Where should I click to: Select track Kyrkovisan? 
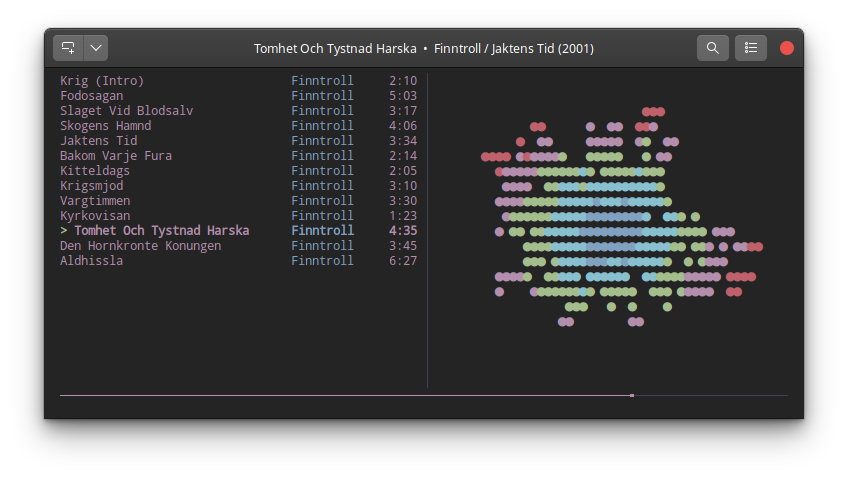click(x=95, y=216)
